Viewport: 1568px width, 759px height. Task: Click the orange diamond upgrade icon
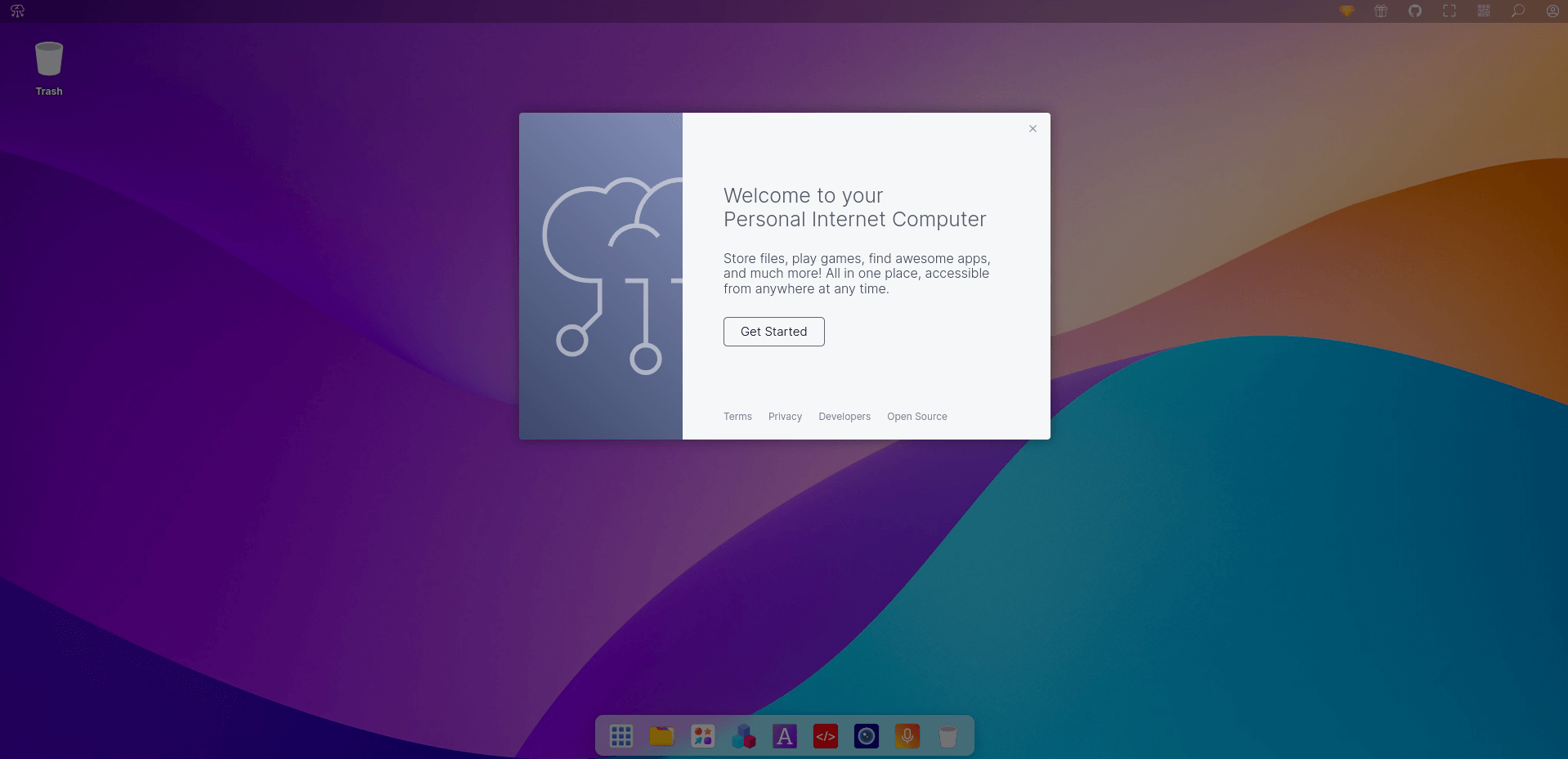(1346, 11)
